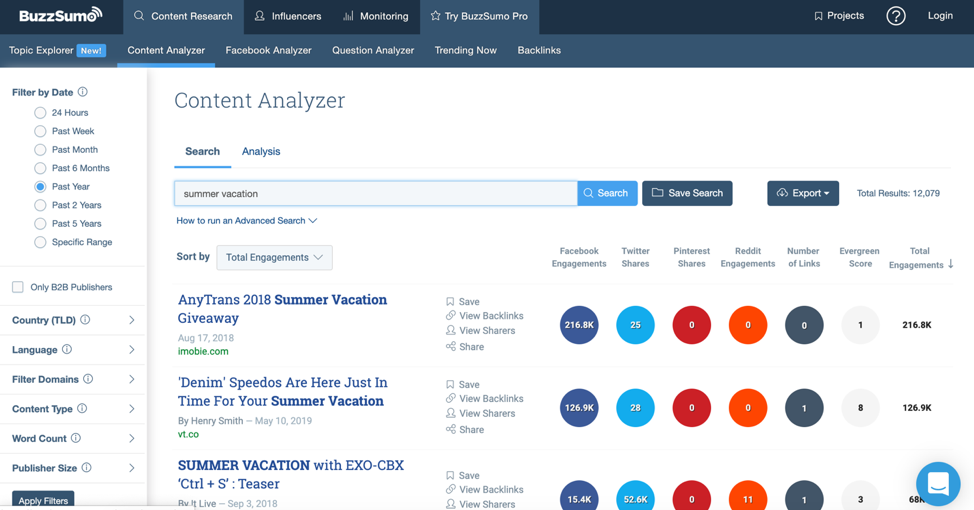Click info icon beside Content Type
Screen dimensions: 974x510
(x=82, y=409)
